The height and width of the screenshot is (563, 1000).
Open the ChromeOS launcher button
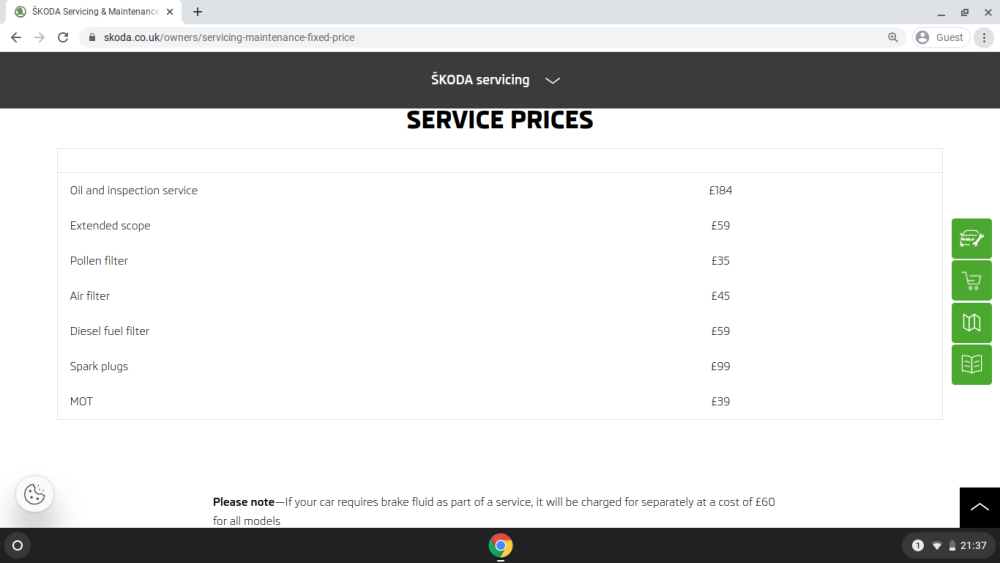coord(17,545)
